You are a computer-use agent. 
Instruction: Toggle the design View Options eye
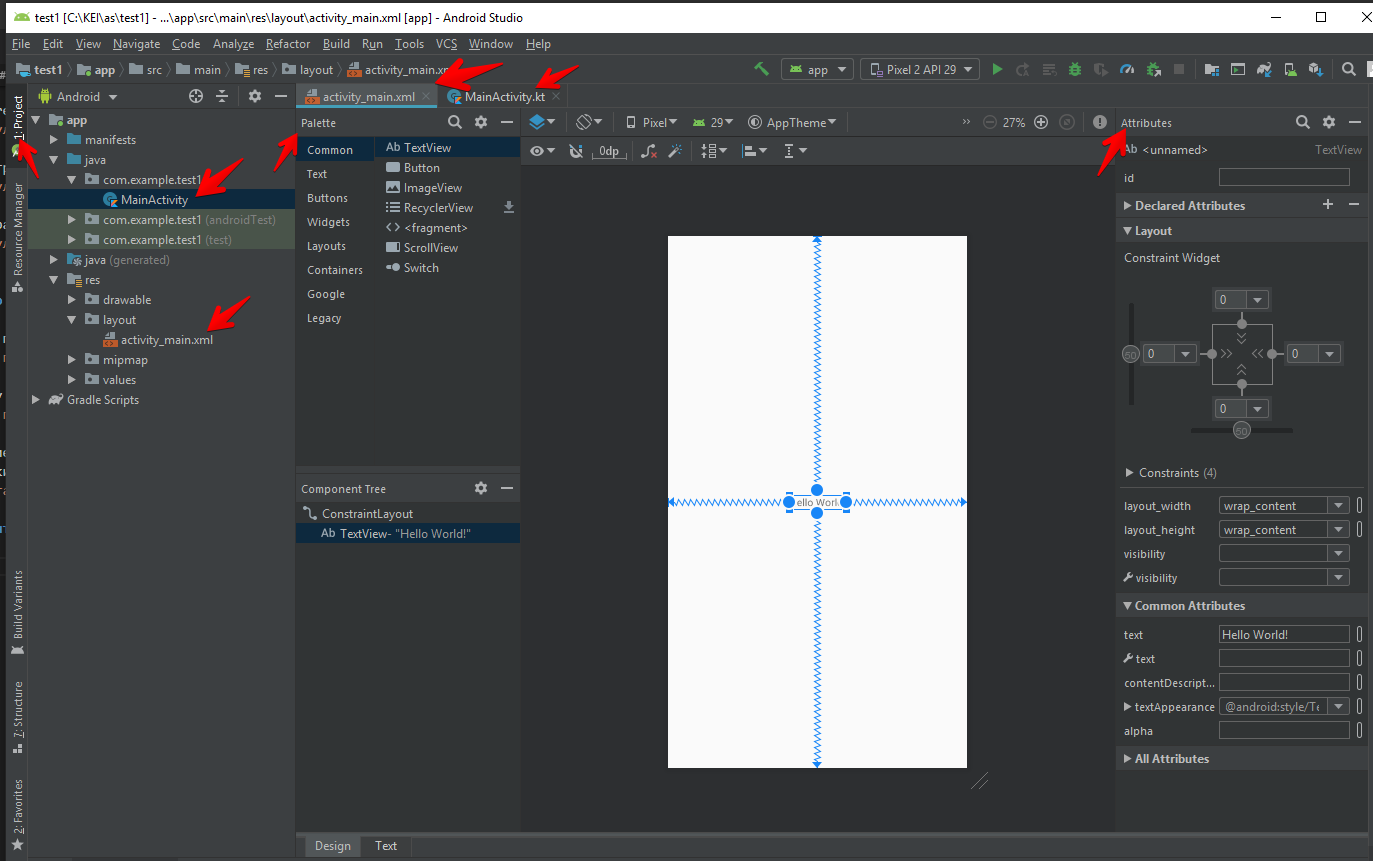click(x=542, y=151)
